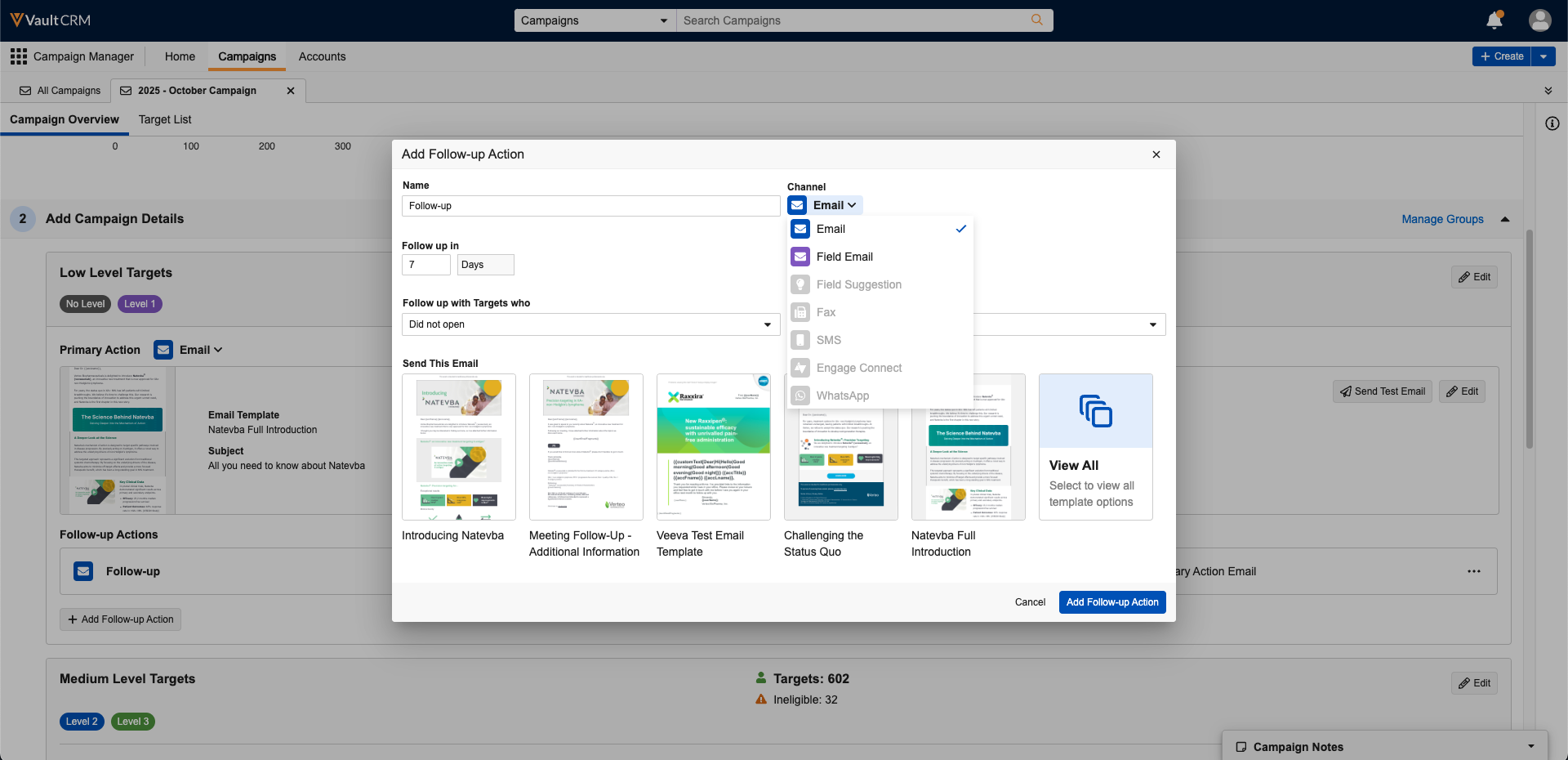The width and height of the screenshot is (1568, 760).
Task: Open the app launcher grid icon
Action: point(18,56)
